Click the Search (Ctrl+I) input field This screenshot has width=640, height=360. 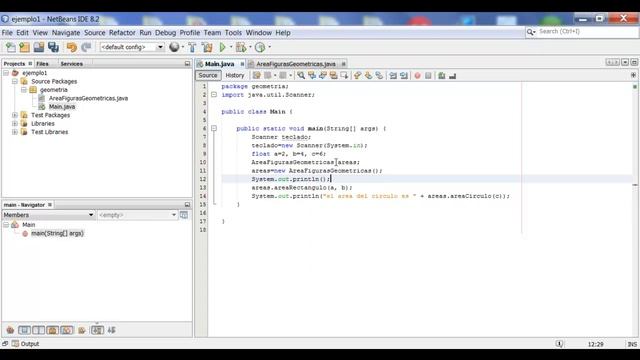point(587,31)
